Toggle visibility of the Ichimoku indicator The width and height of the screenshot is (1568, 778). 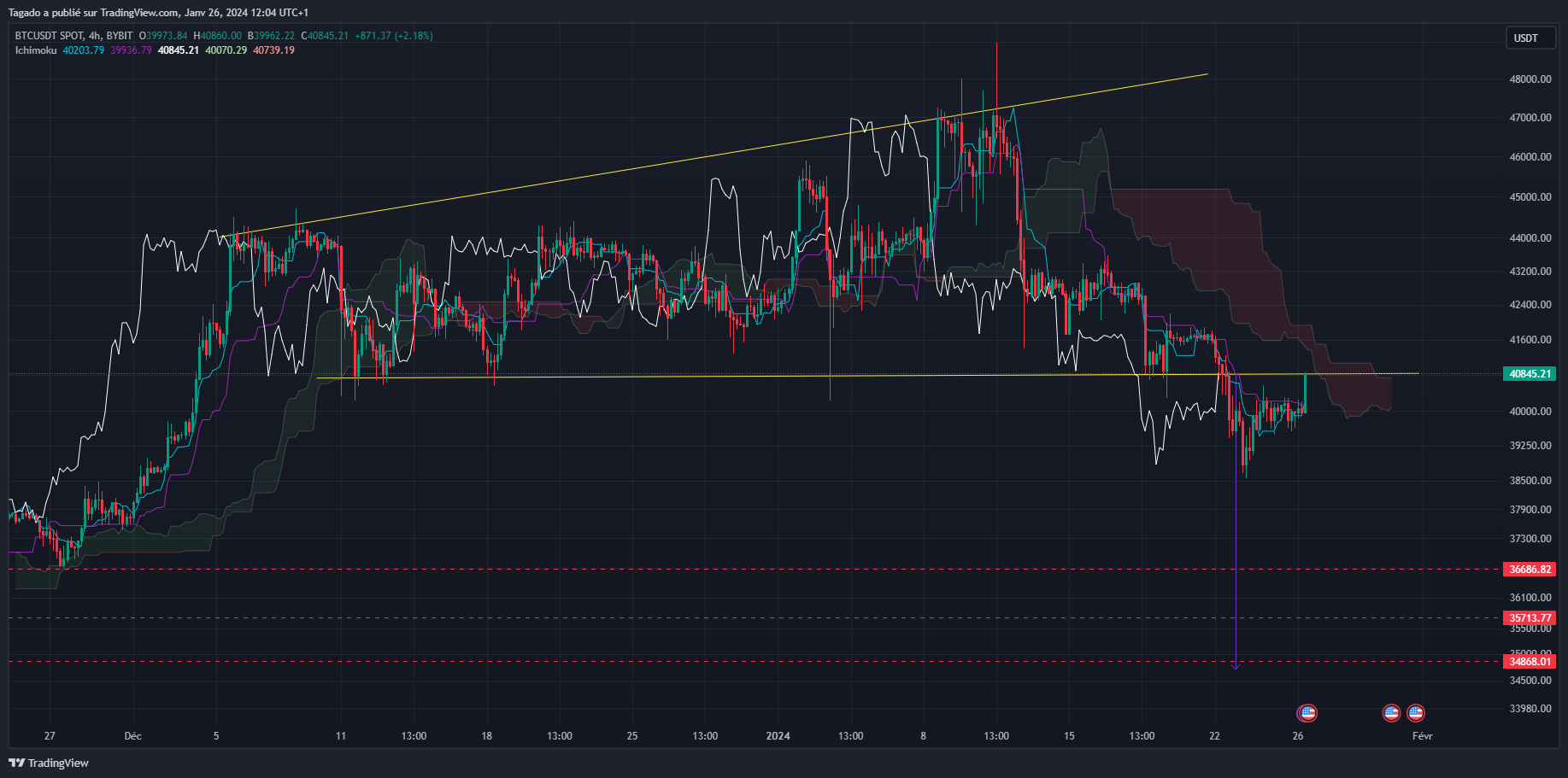coord(35,50)
